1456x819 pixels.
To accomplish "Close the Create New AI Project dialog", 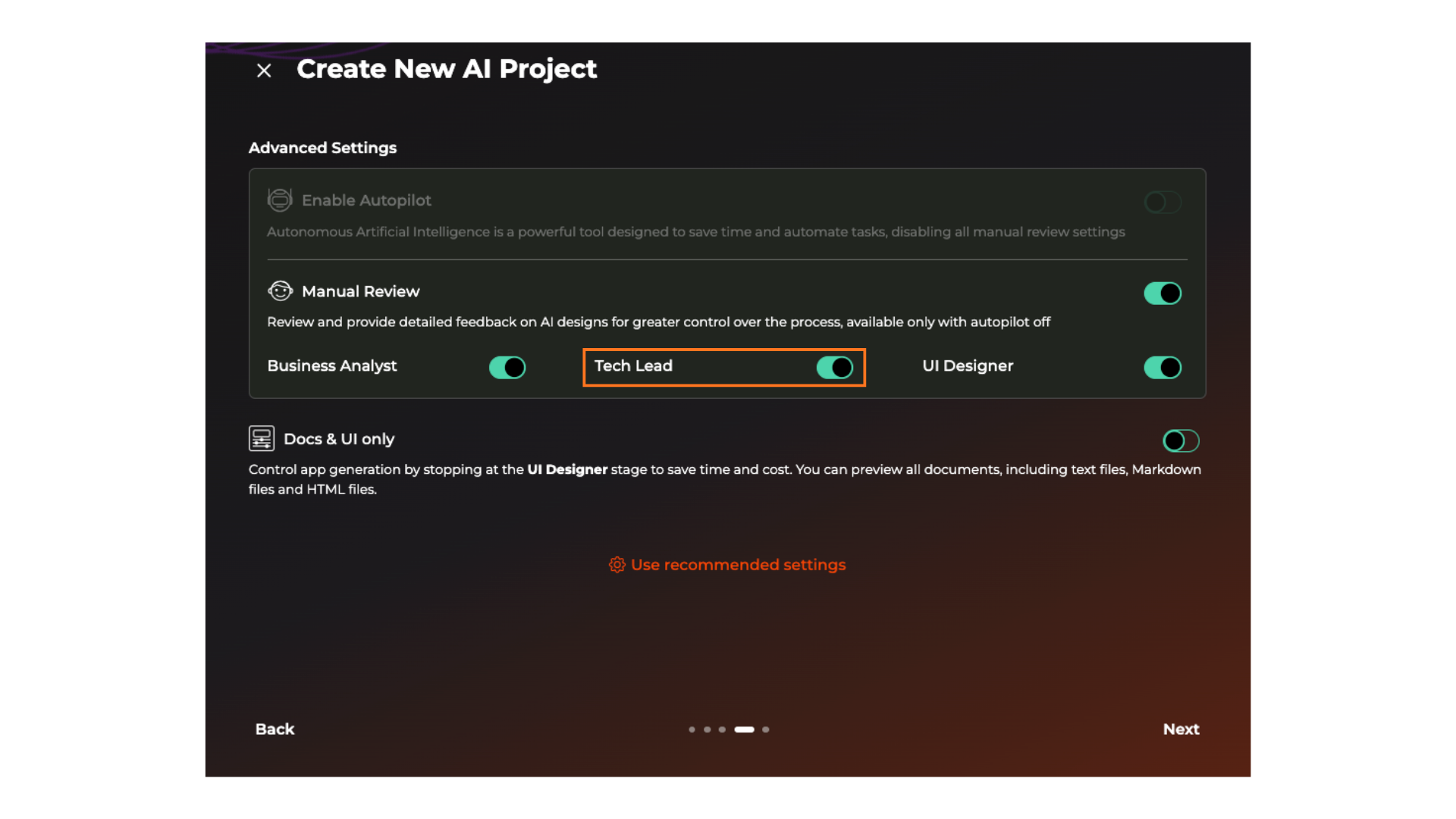I will click(x=264, y=71).
